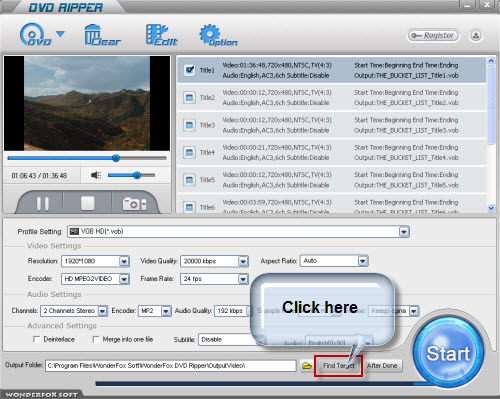Click the Output Folder path field
The height and width of the screenshot is (399, 500).
pyautogui.click(x=171, y=366)
